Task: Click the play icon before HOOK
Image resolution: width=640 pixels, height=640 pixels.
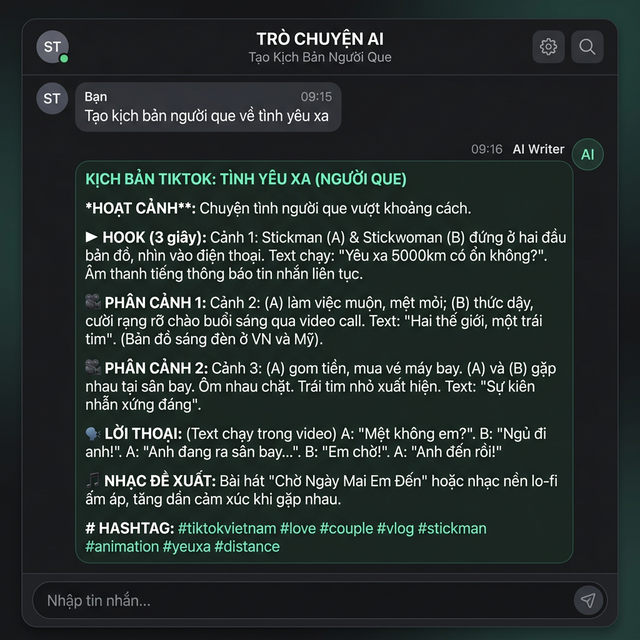Action: 92,237
